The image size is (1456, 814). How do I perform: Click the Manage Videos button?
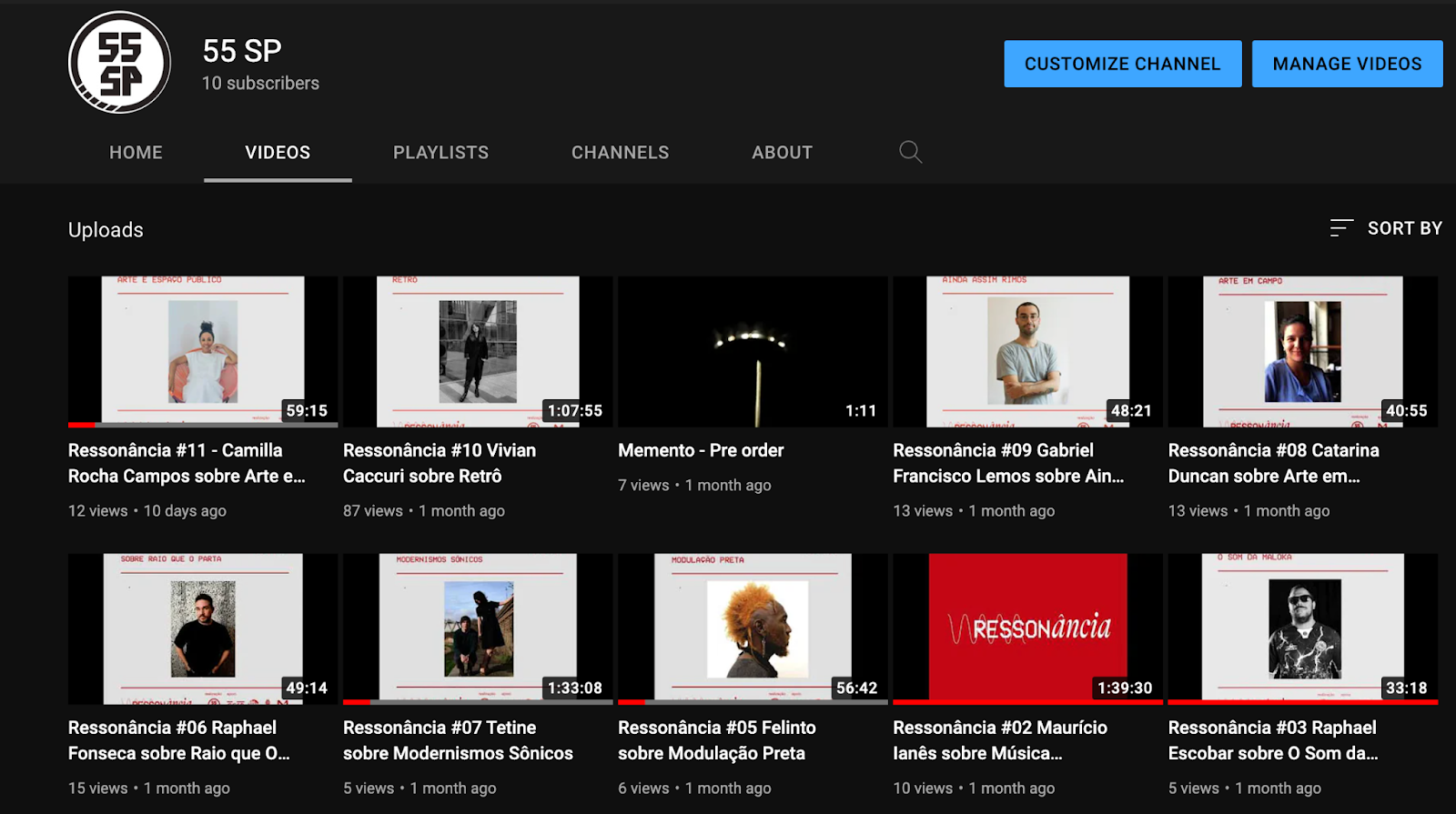point(1348,64)
